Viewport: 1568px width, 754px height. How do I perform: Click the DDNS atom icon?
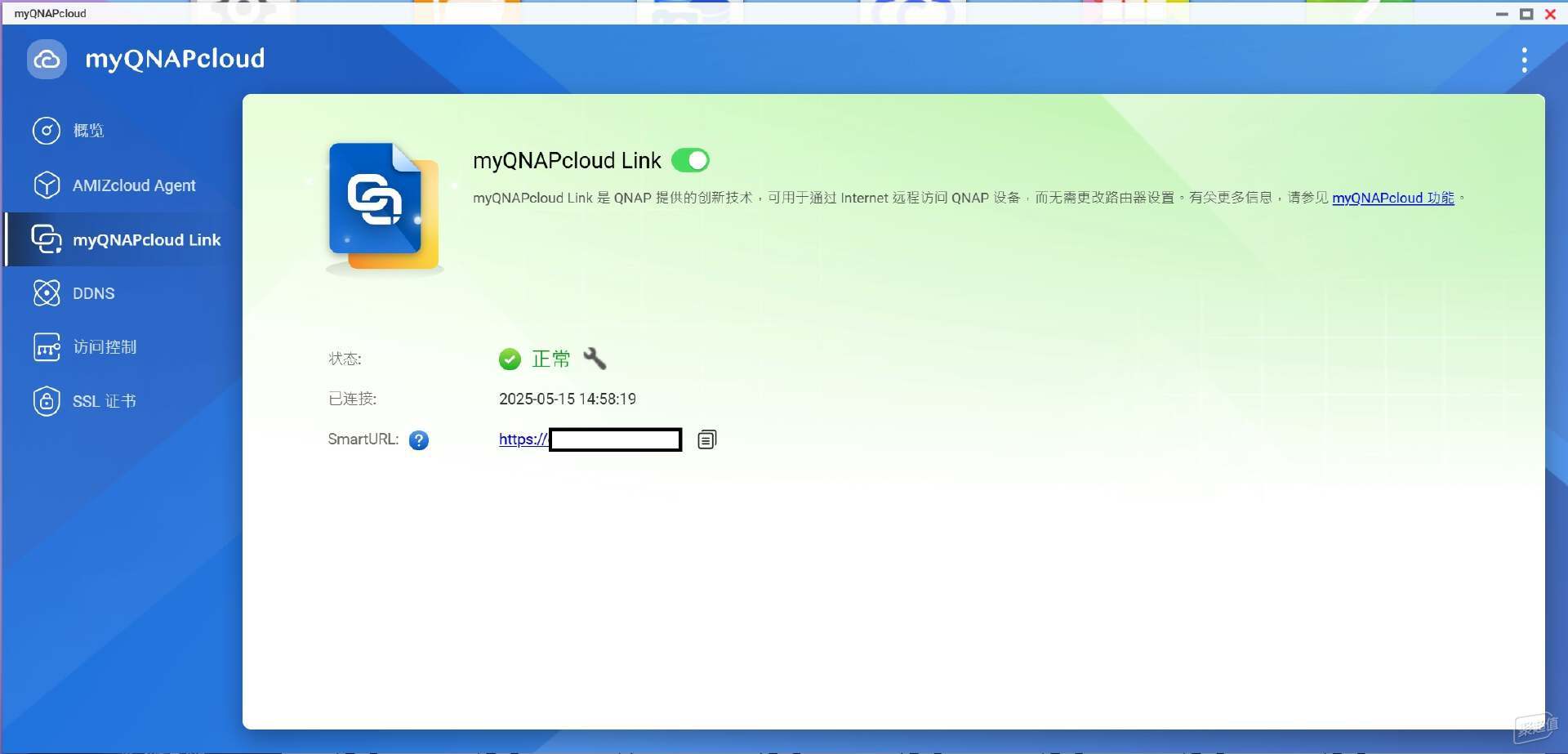tap(47, 293)
